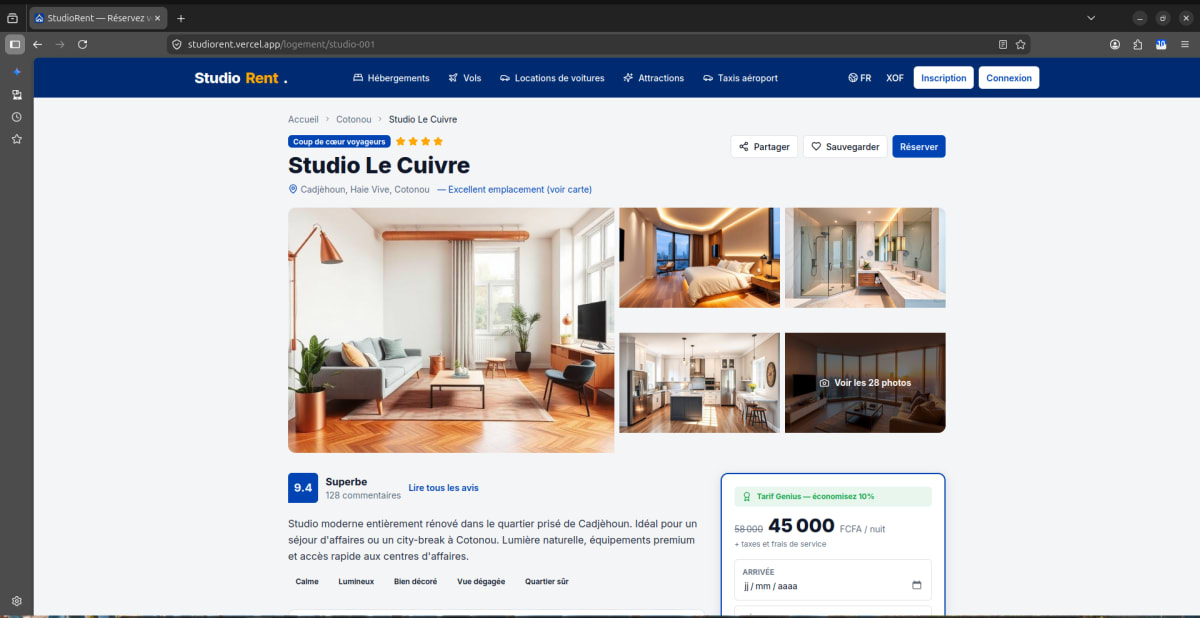Open Excellent emplacement (voir carte) link
Screen dimensions: 1200x618
click(x=514, y=189)
